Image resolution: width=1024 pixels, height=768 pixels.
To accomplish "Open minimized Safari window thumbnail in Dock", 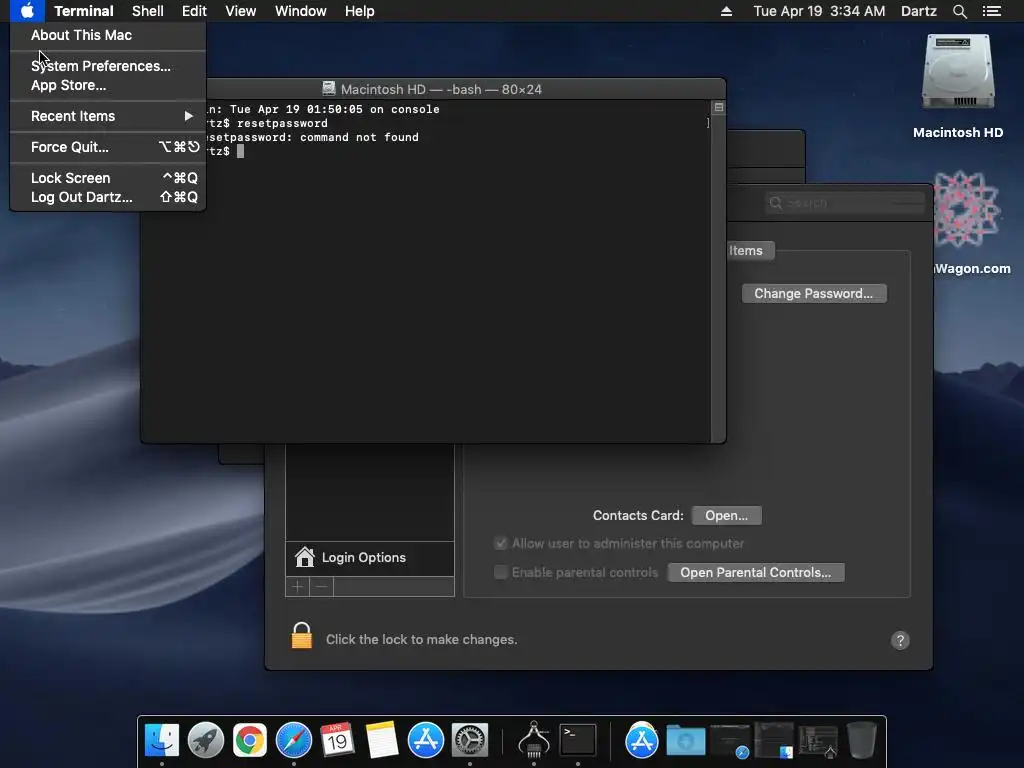I will pyautogui.click(x=729, y=742).
